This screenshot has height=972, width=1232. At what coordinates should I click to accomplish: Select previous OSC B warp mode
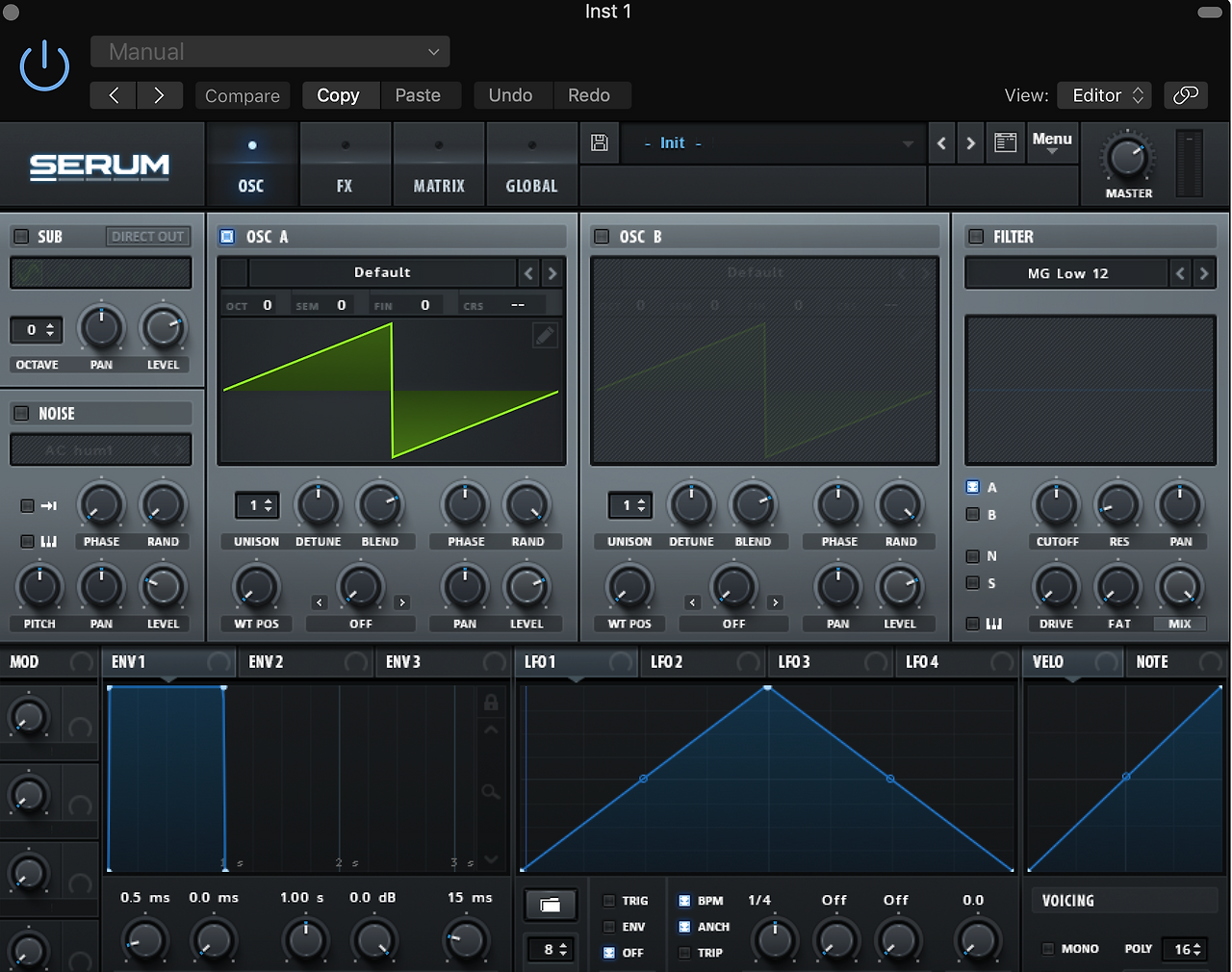tap(692, 602)
